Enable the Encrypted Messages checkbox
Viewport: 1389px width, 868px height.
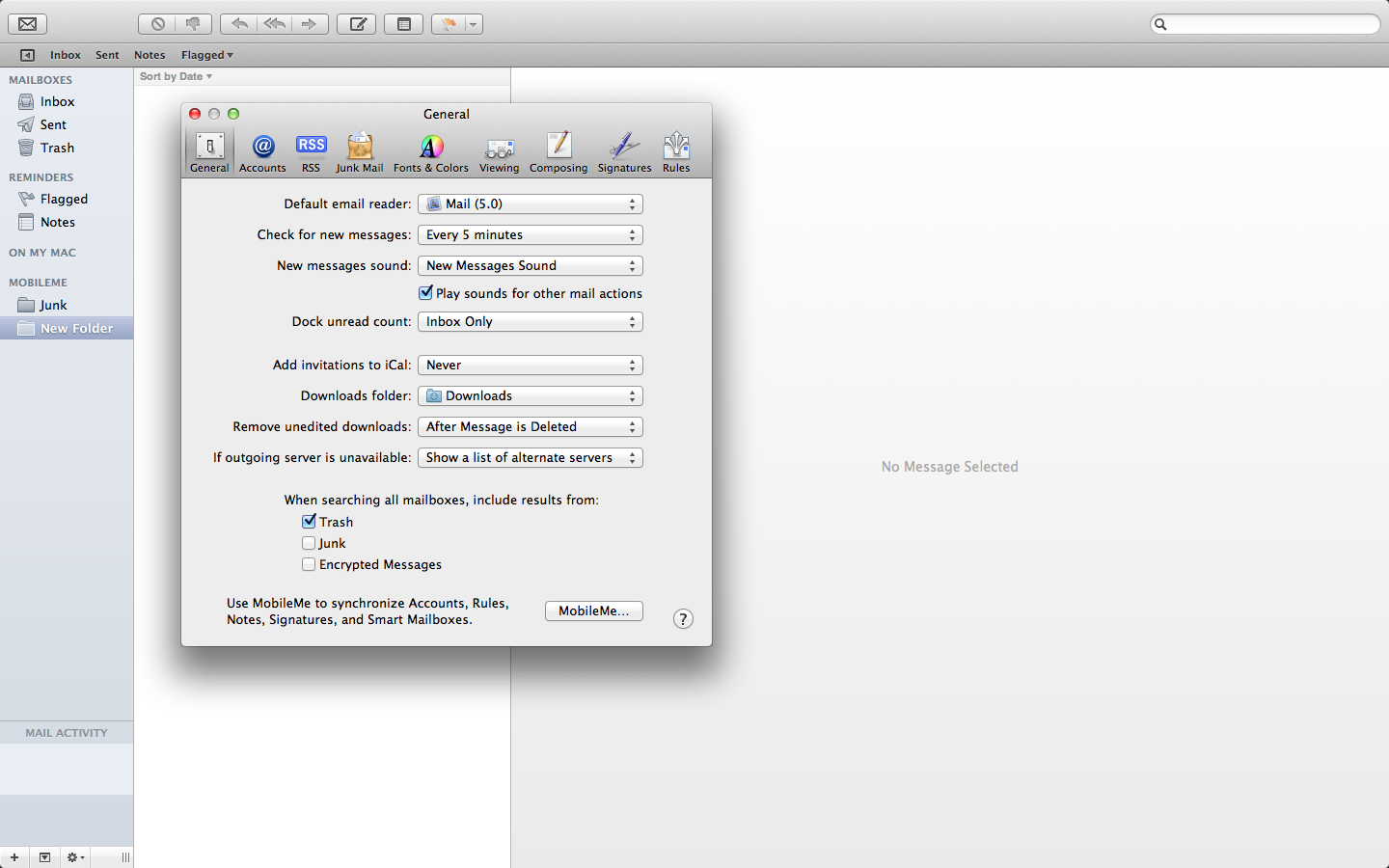pyautogui.click(x=309, y=564)
